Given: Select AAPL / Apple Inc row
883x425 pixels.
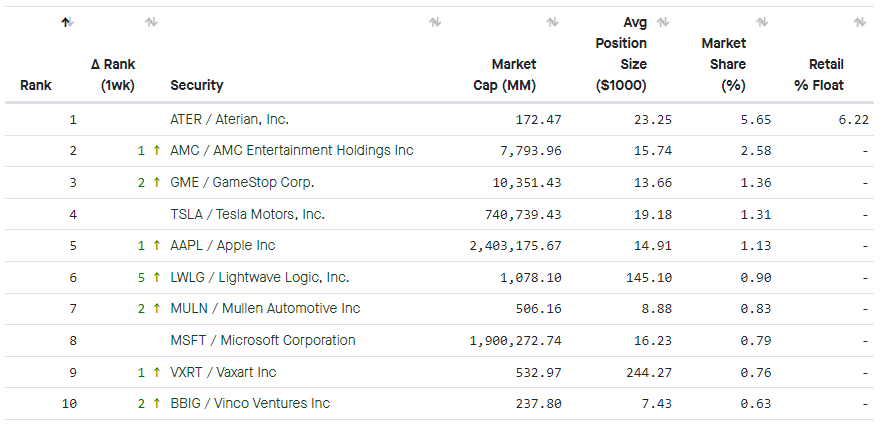Looking at the screenshot, I should coord(222,246).
